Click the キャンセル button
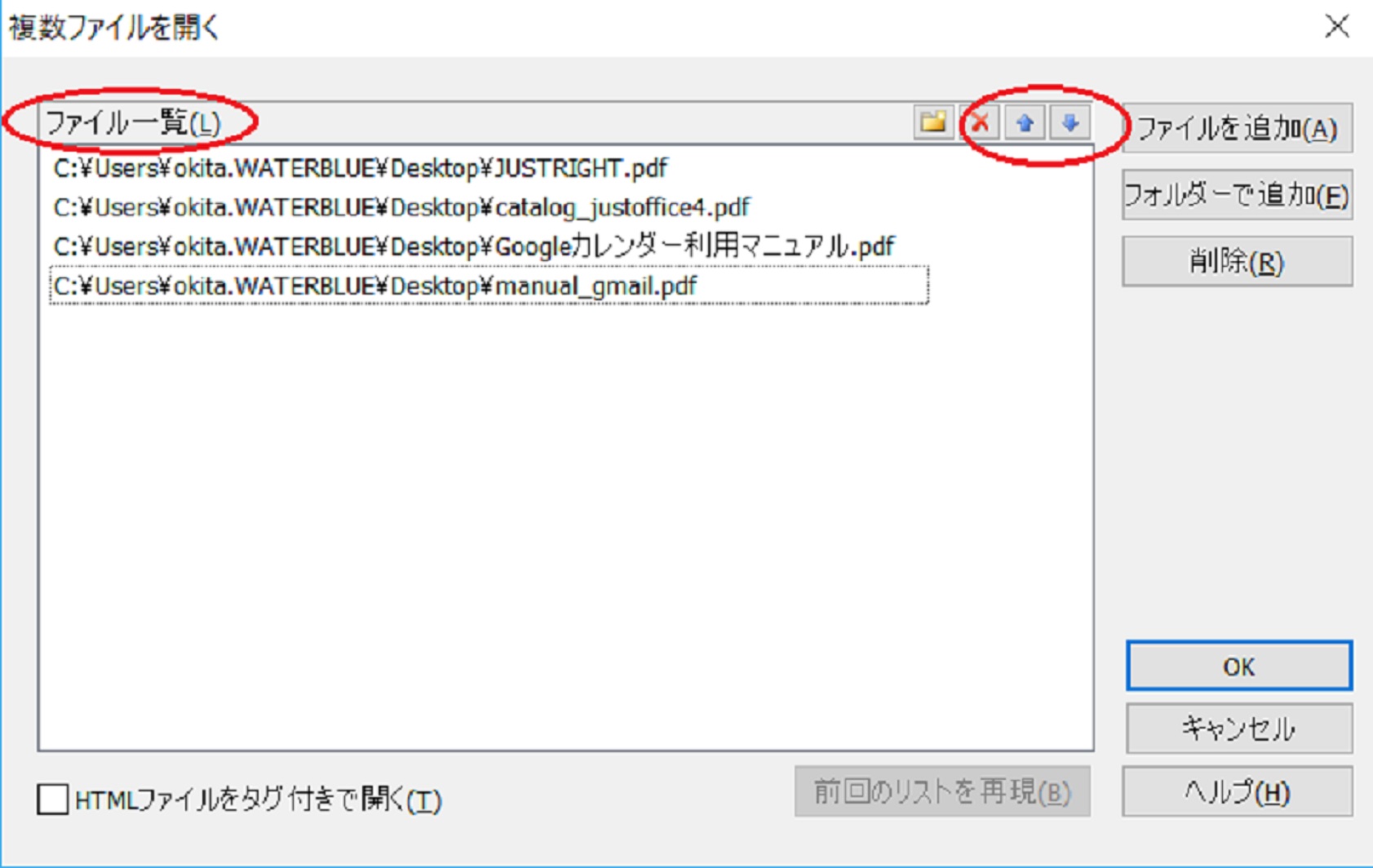This screenshot has height=868, width=1373. tap(1238, 728)
